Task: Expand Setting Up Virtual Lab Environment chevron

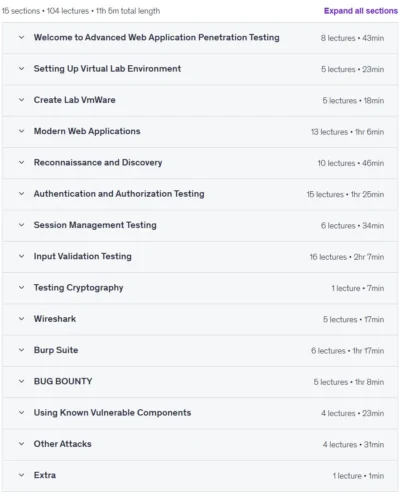Action: [x=21, y=69]
